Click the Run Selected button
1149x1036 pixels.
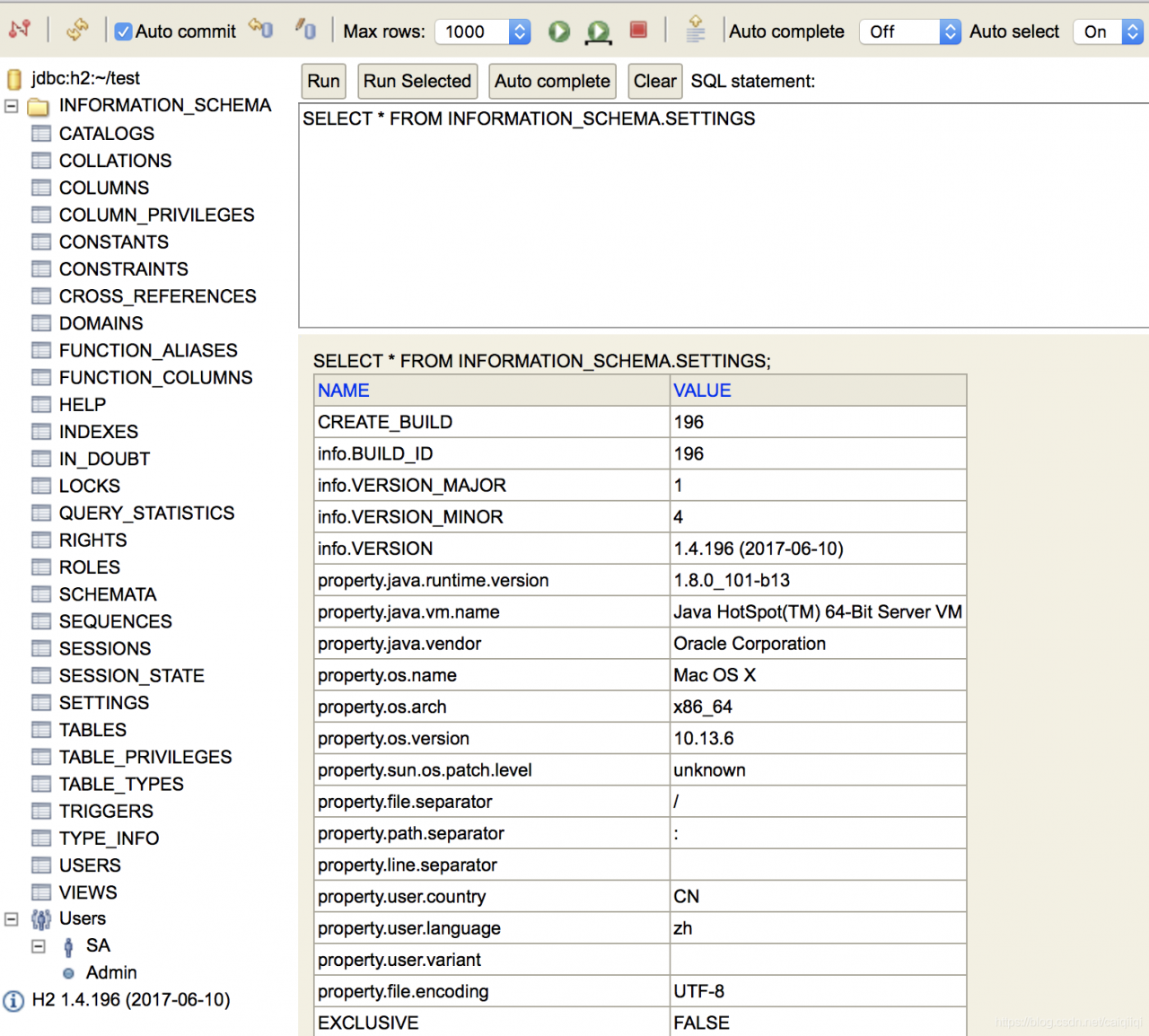click(417, 82)
